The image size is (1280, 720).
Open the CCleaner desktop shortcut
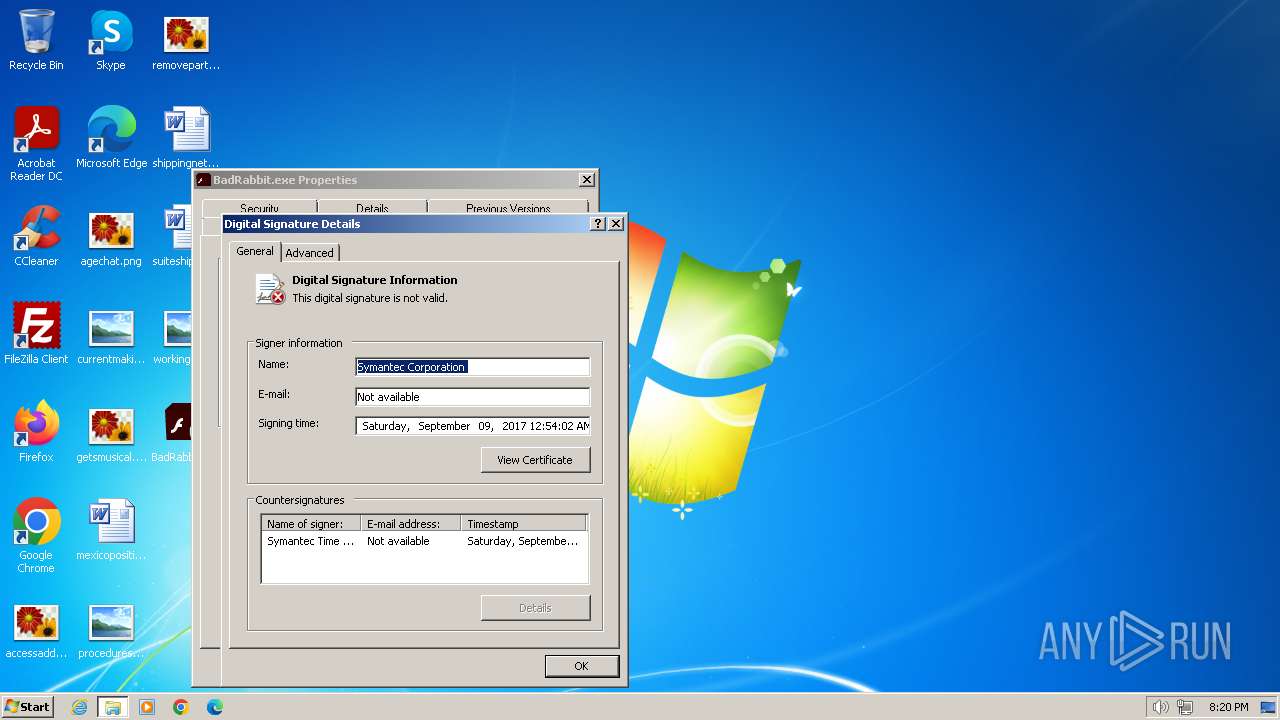[x=36, y=236]
